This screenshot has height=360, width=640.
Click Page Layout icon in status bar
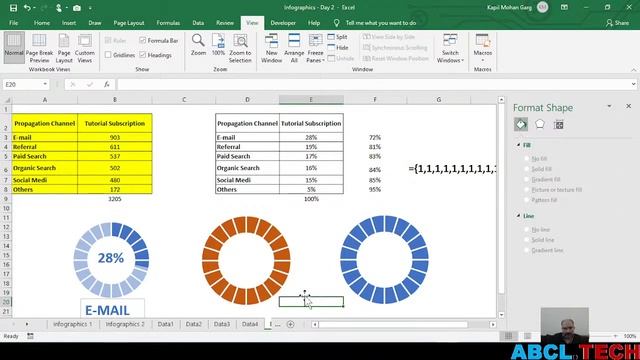(x=527, y=336)
